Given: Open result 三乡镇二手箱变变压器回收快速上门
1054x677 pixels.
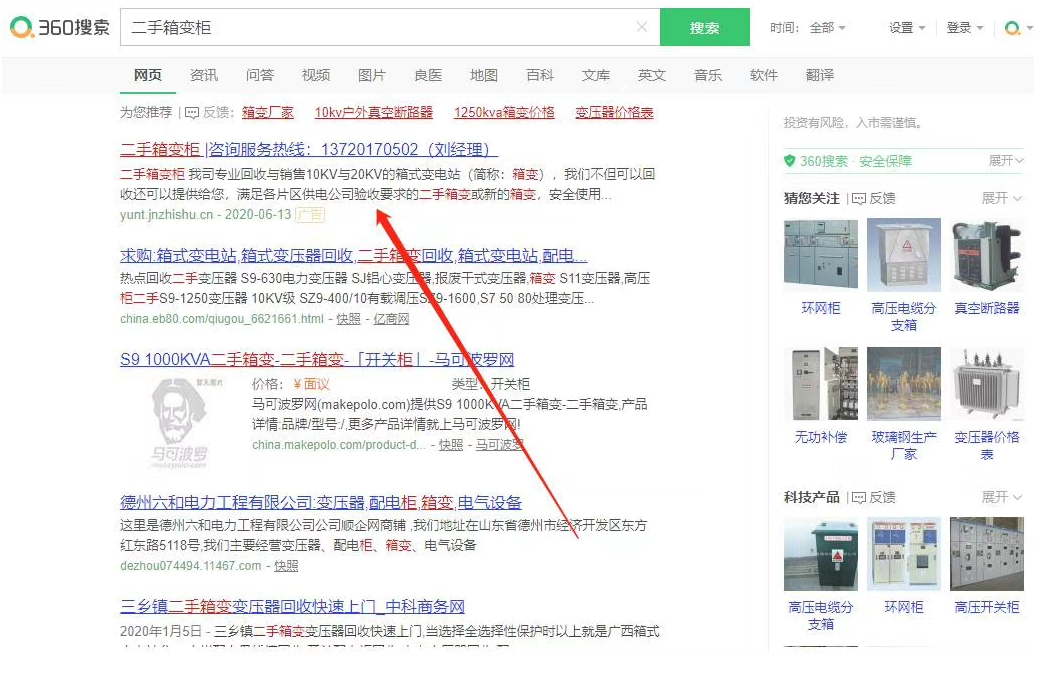Looking at the screenshot, I should pos(292,606).
